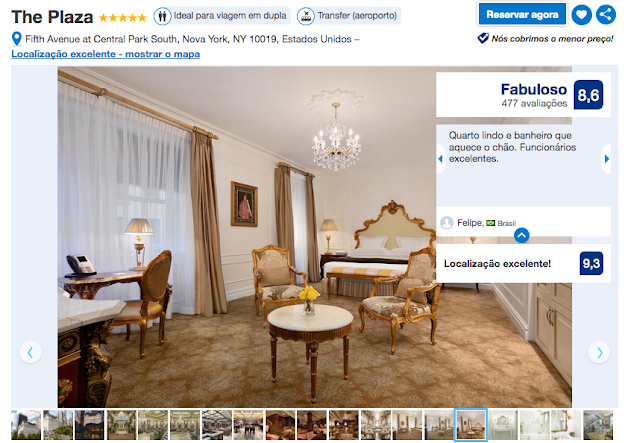Click the share icon button
This screenshot has height=443, width=640.
(606, 15)
